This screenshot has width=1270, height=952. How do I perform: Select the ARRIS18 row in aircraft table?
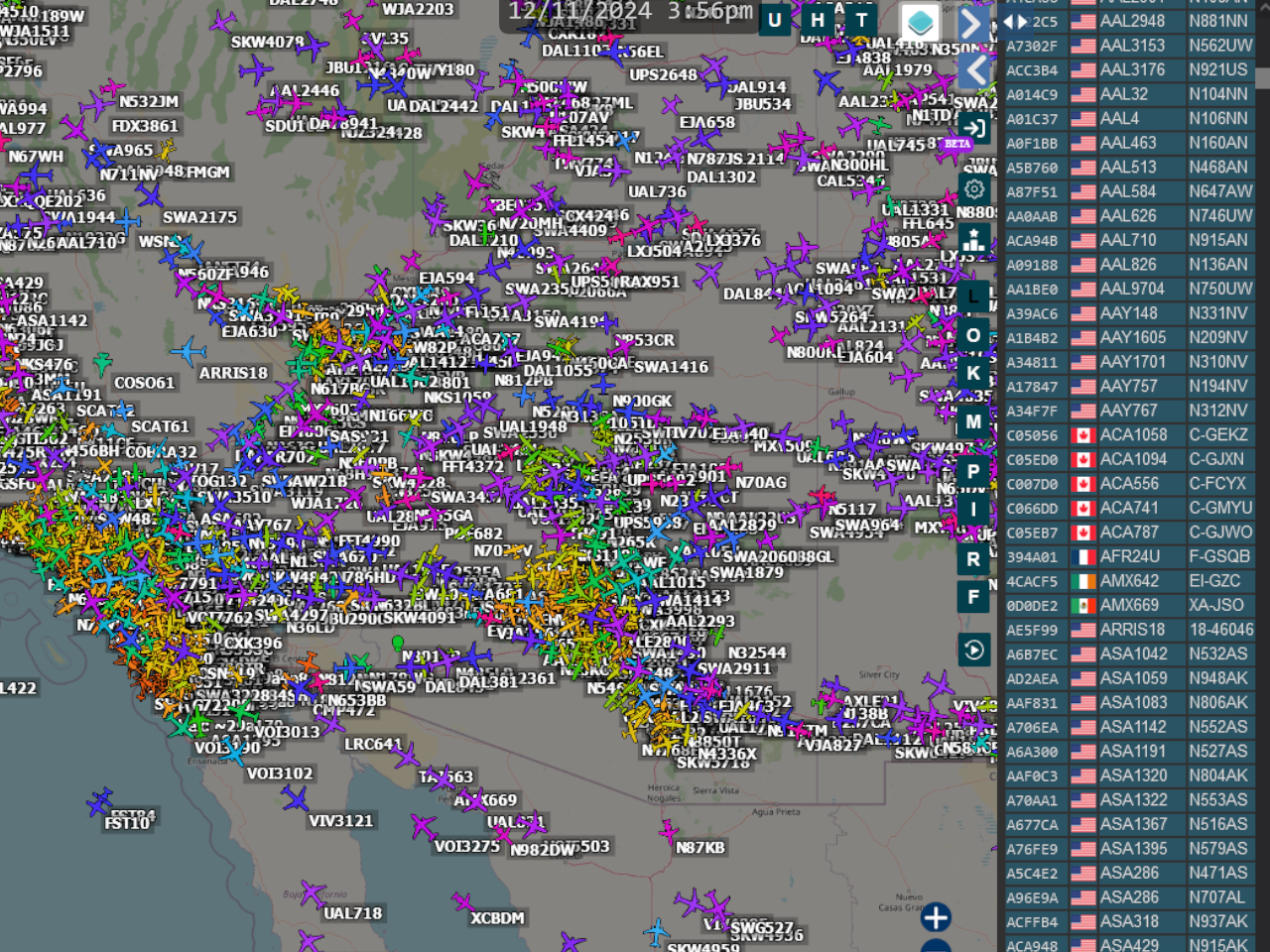[1128, 630]
